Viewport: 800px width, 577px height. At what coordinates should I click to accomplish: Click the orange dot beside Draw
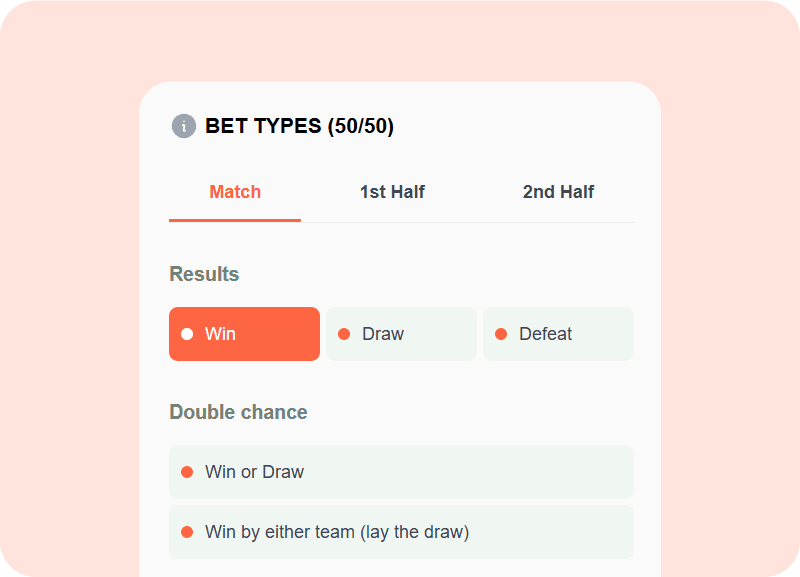click(344, 334)
